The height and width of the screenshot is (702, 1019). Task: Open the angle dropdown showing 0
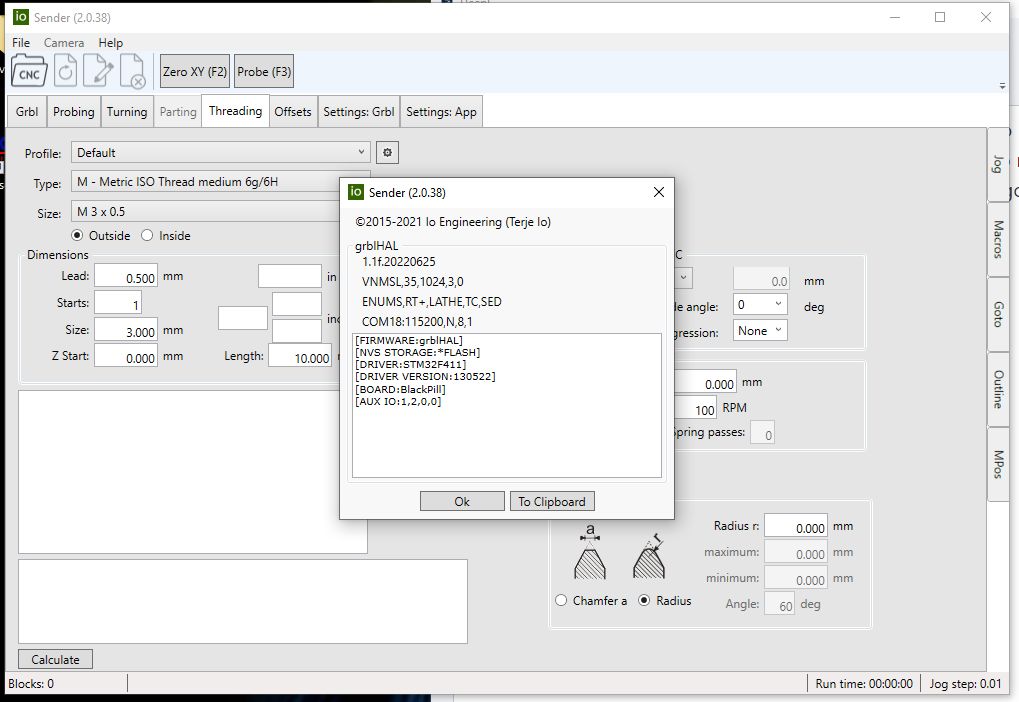[x=760, y=304]
